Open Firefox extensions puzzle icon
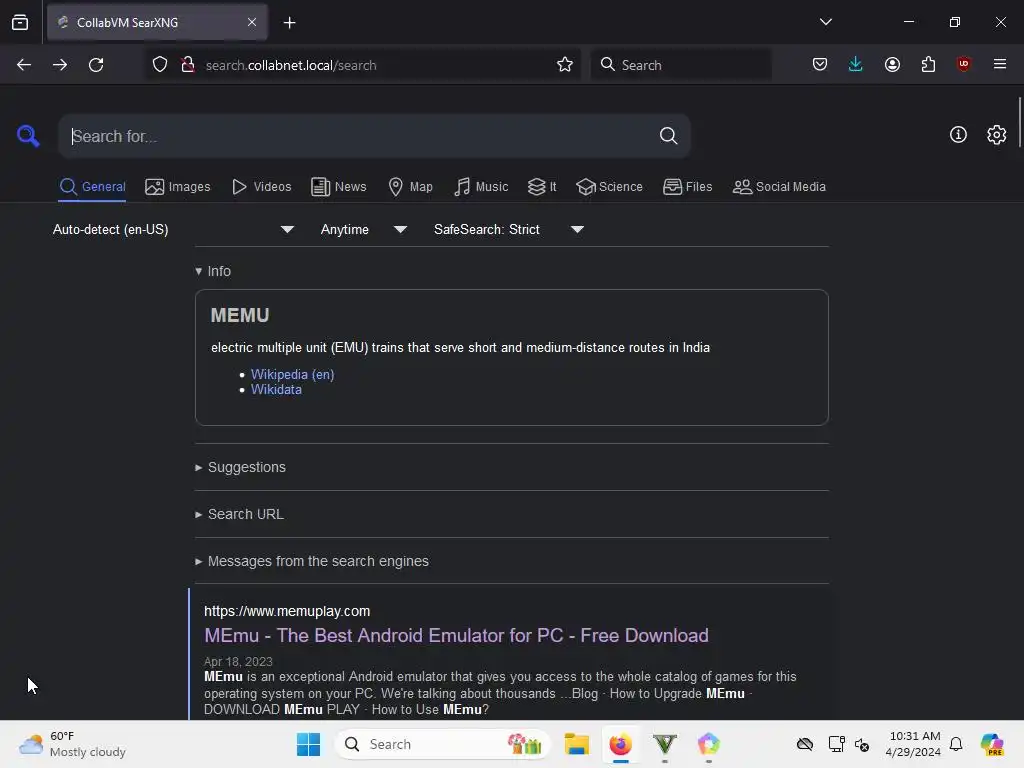 928,64
